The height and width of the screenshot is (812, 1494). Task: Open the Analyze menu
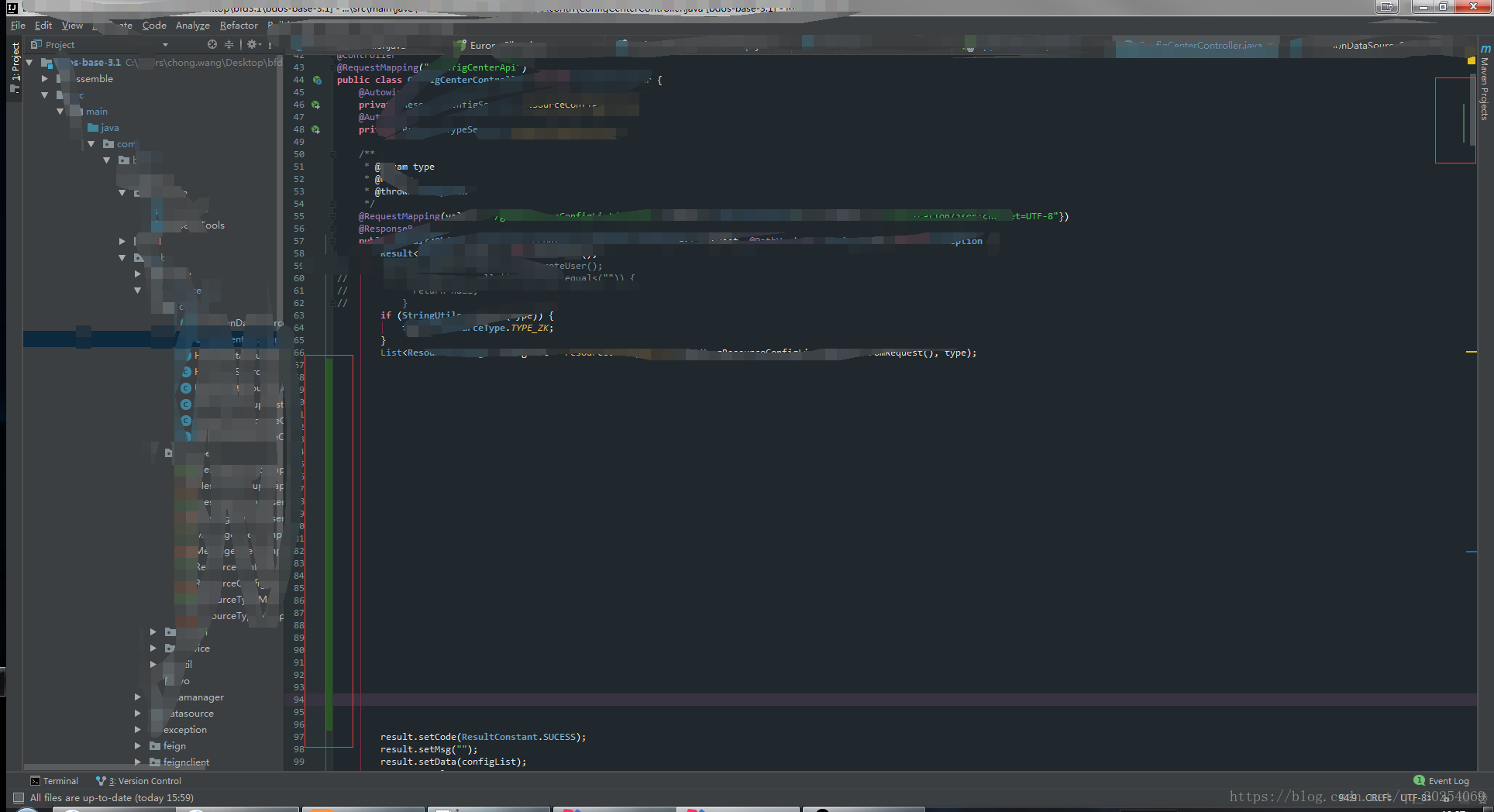[x=193, y=26]
